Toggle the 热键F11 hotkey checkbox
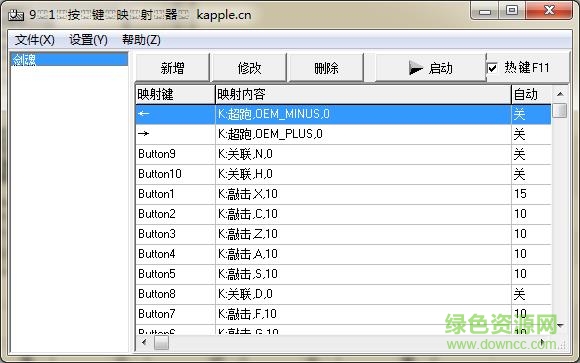The image size is (580, 363). pyautogui.click(x=492, y=68)
